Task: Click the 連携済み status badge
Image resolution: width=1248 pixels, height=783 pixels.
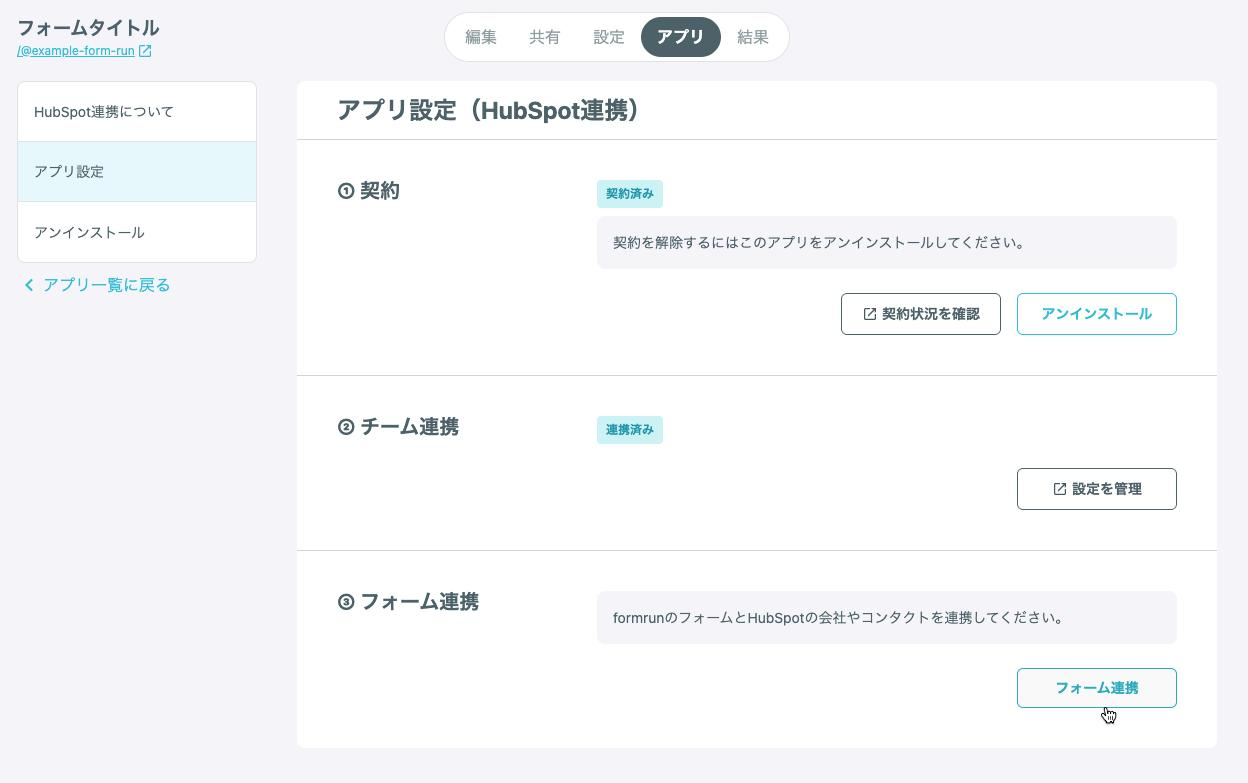Action: pyautogui.click(x=630, y=430)
